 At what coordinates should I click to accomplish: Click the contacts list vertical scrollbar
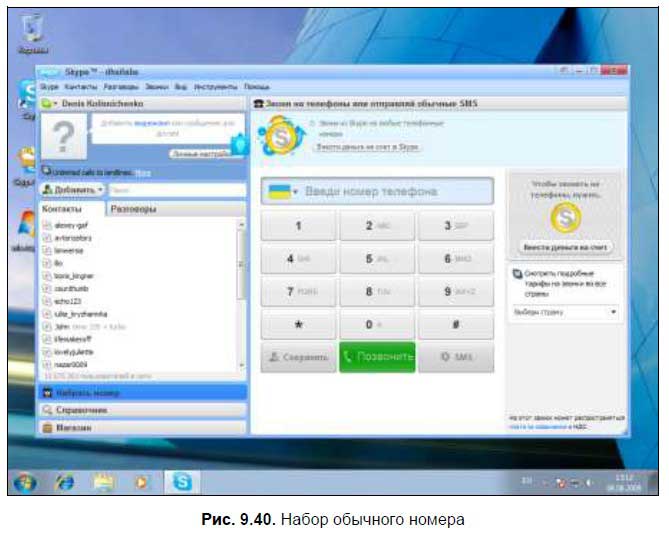pos(241,265)
